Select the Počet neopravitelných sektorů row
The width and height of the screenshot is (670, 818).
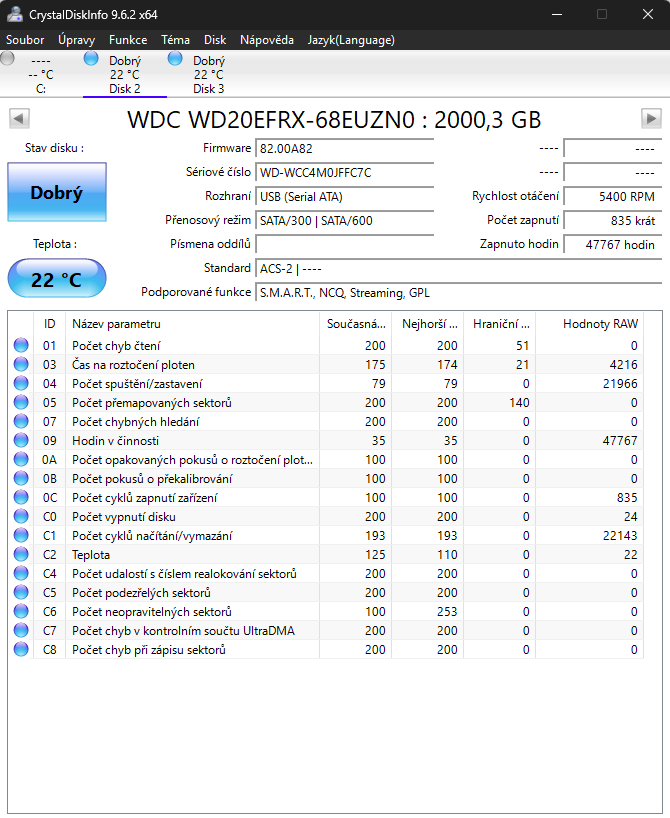(x=326, y=611)
